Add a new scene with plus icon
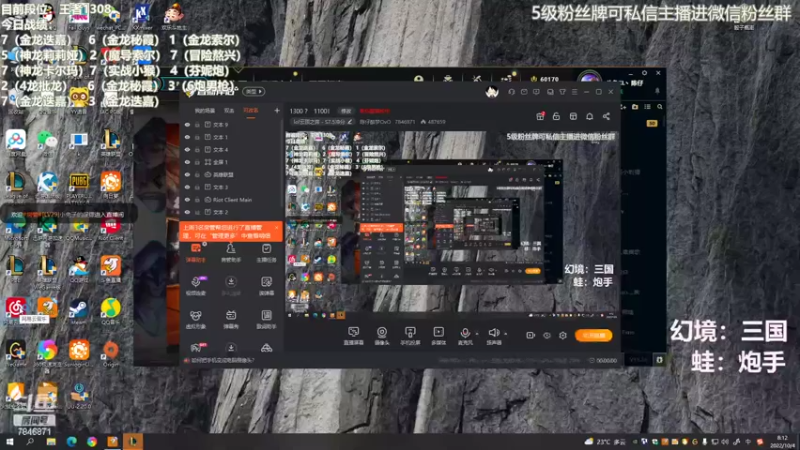 (277, 111)
